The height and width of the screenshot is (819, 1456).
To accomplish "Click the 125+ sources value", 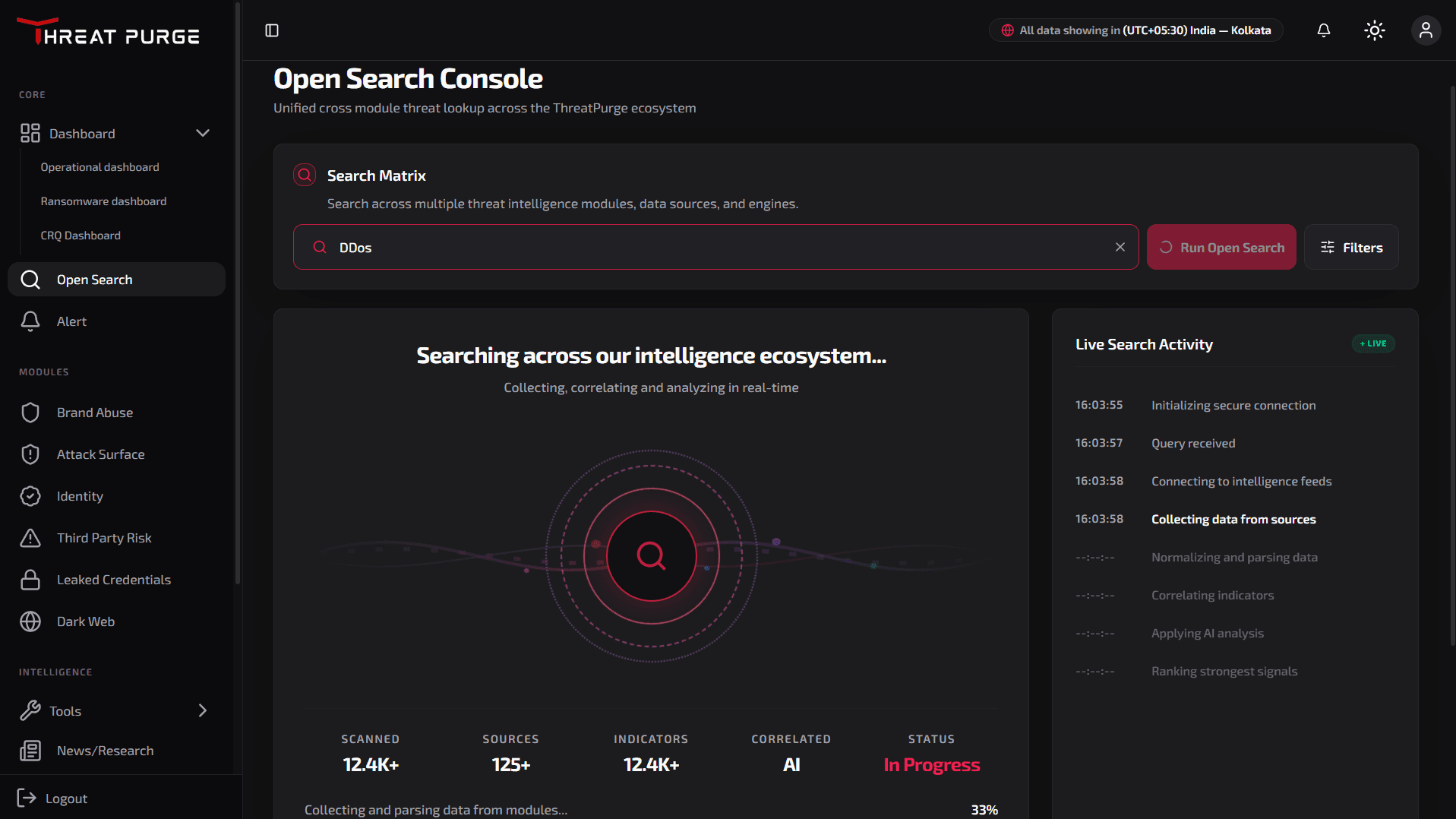I will point(510,765).
